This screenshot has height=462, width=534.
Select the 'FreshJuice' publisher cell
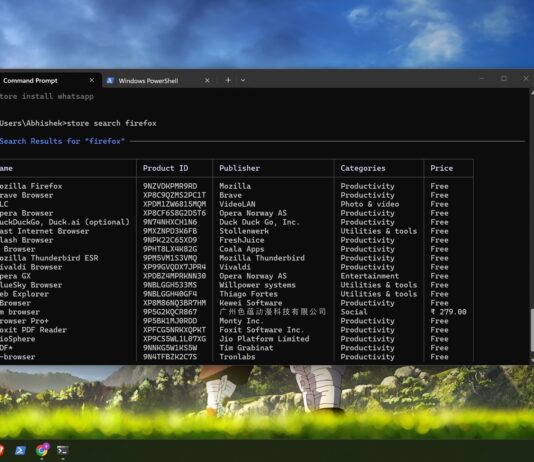(241, 240)
